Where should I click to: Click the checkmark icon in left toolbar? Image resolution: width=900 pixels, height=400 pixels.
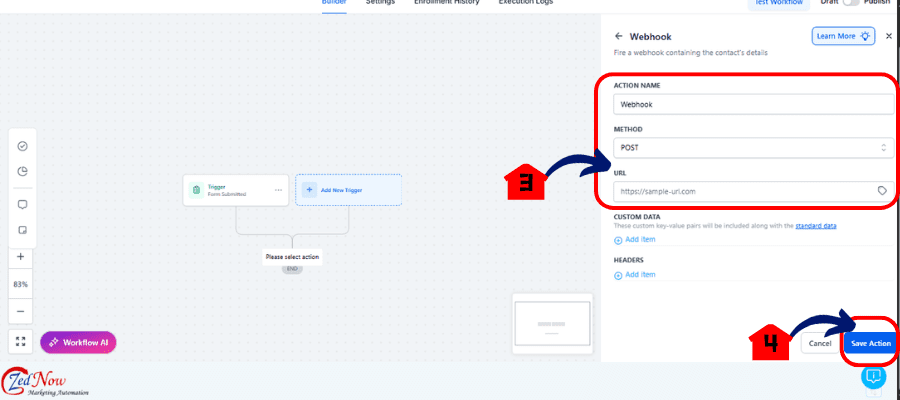pyautogui.click(x=22, y=146)
